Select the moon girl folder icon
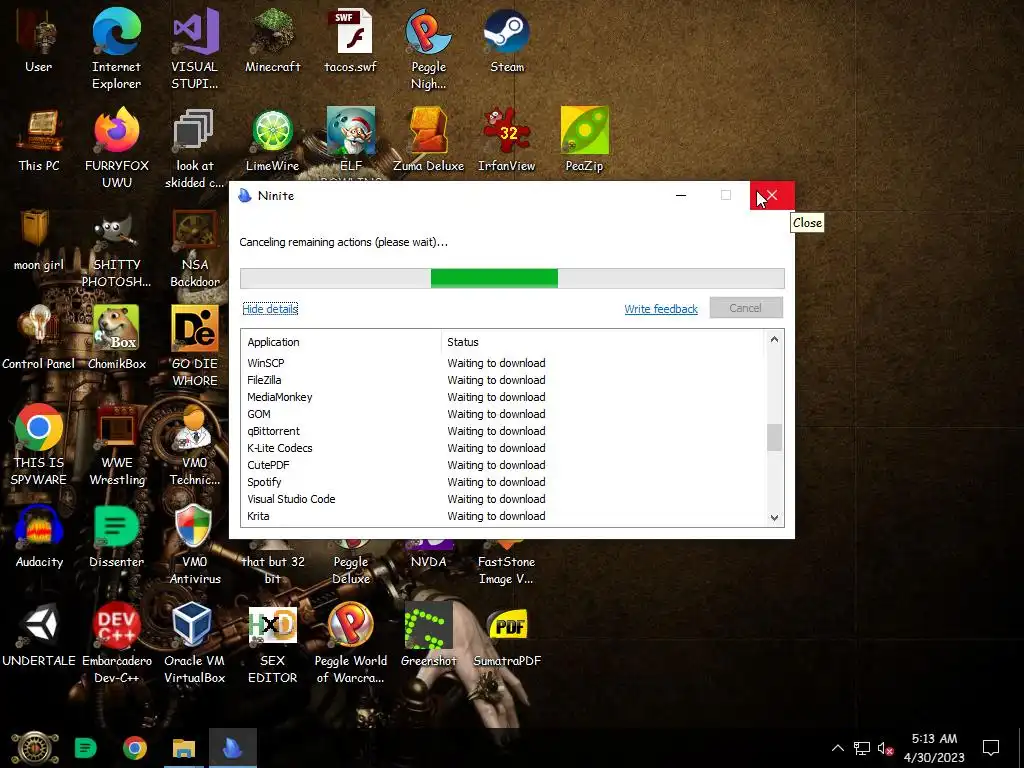 (39, 240)
